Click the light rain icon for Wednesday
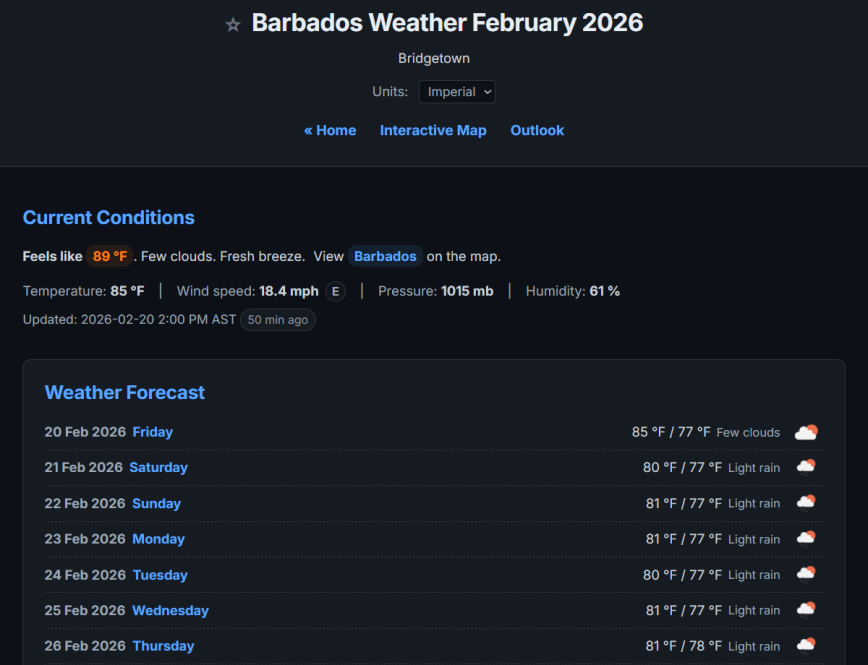The width and height of the screenshot is (868, 665). tap(806, 610)
